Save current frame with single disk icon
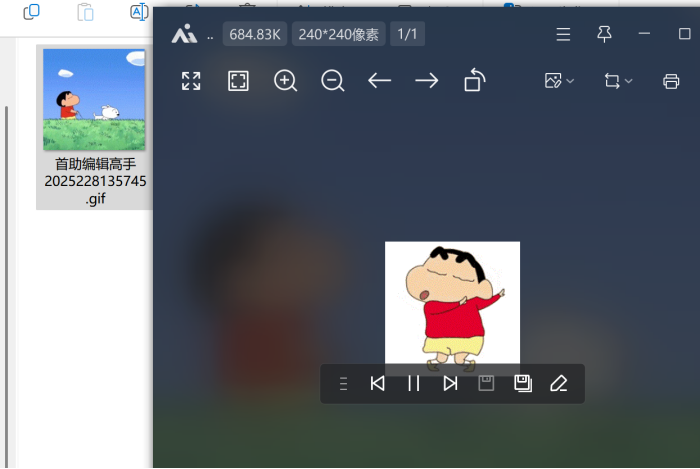Image resolution: width=700 pixels, height=469 pixels. (486, 383)
